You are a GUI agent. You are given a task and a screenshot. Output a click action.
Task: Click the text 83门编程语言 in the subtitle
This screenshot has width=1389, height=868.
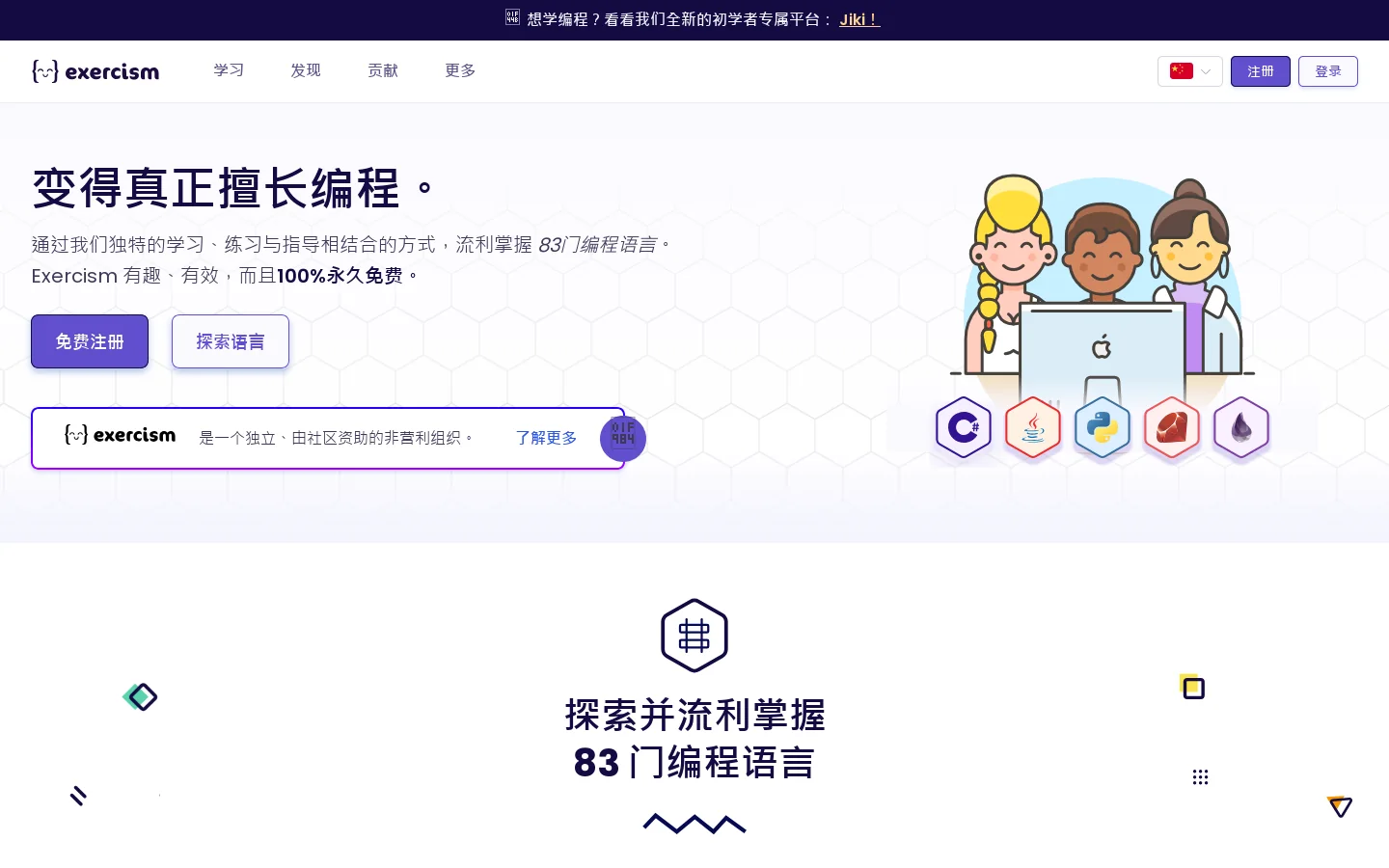tap(597, 245)
